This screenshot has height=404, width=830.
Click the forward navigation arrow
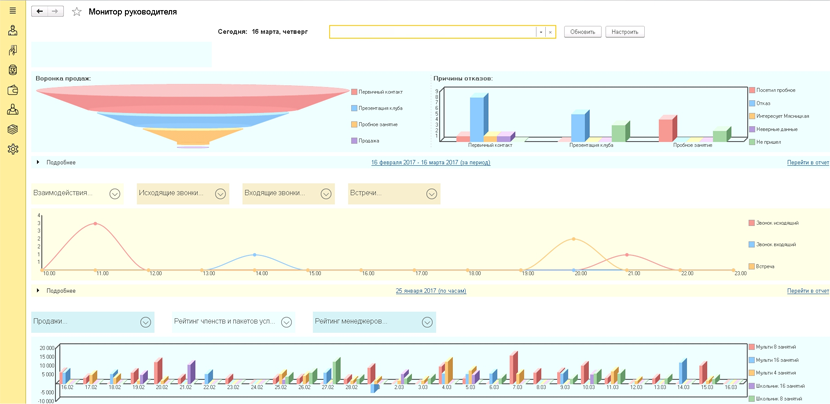click(55, 12)
